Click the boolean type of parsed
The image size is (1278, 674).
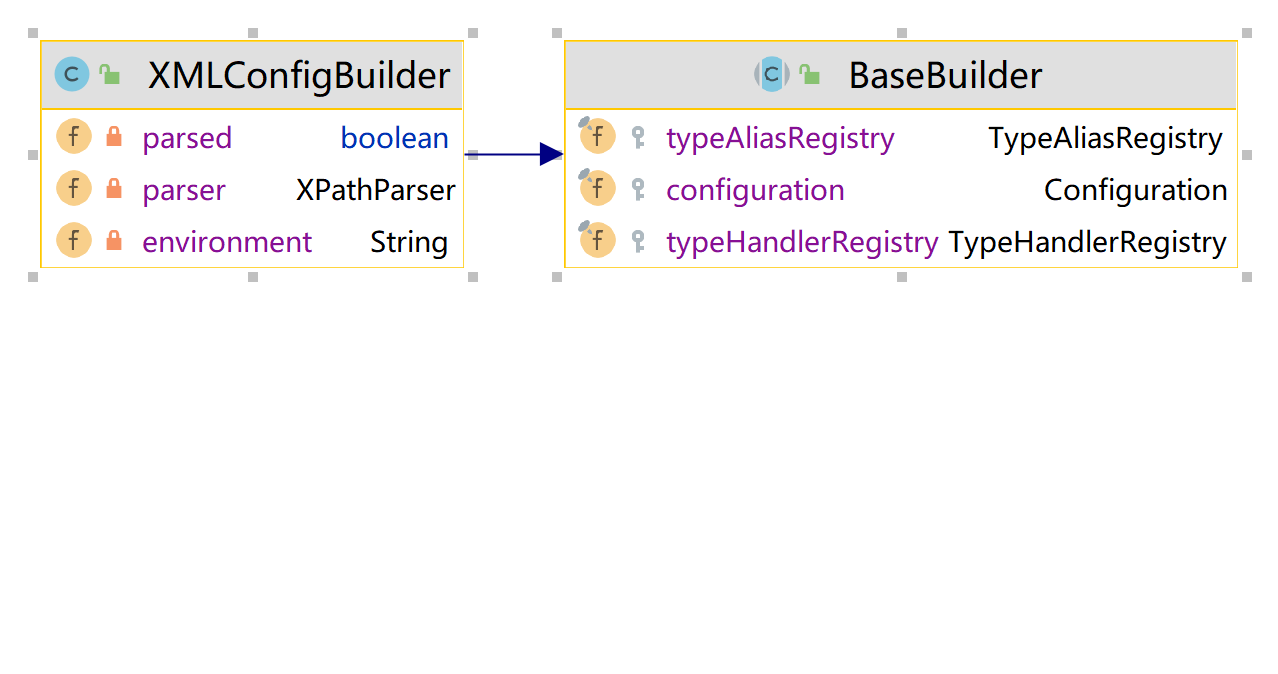tap(394, 138)
